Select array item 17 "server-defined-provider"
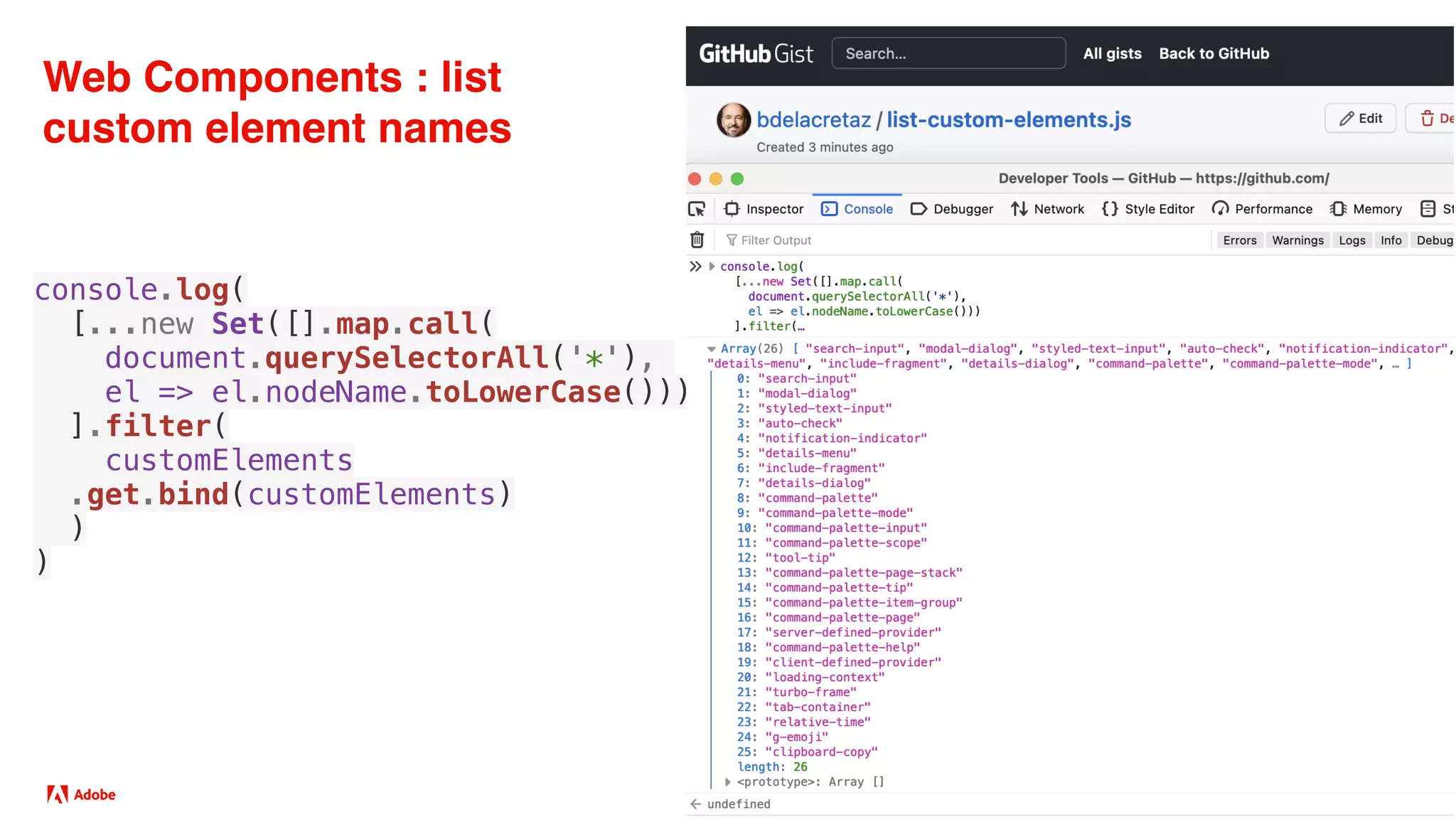Viewport: 1456px width, 819px height. [839, 633]
